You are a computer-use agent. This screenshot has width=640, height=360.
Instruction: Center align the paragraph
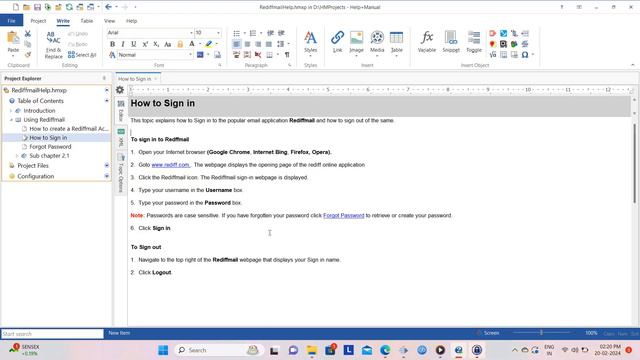(x=247, y=44)
